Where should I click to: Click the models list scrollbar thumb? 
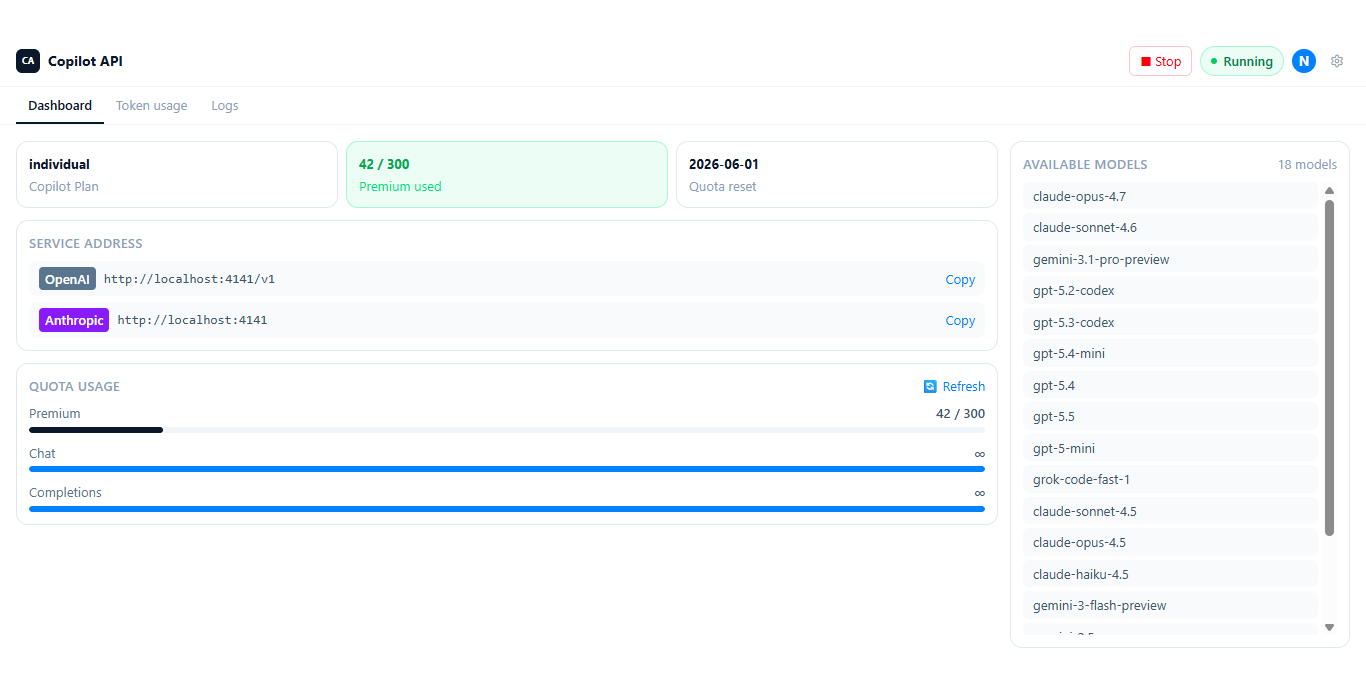click(x=1329, y=367)
